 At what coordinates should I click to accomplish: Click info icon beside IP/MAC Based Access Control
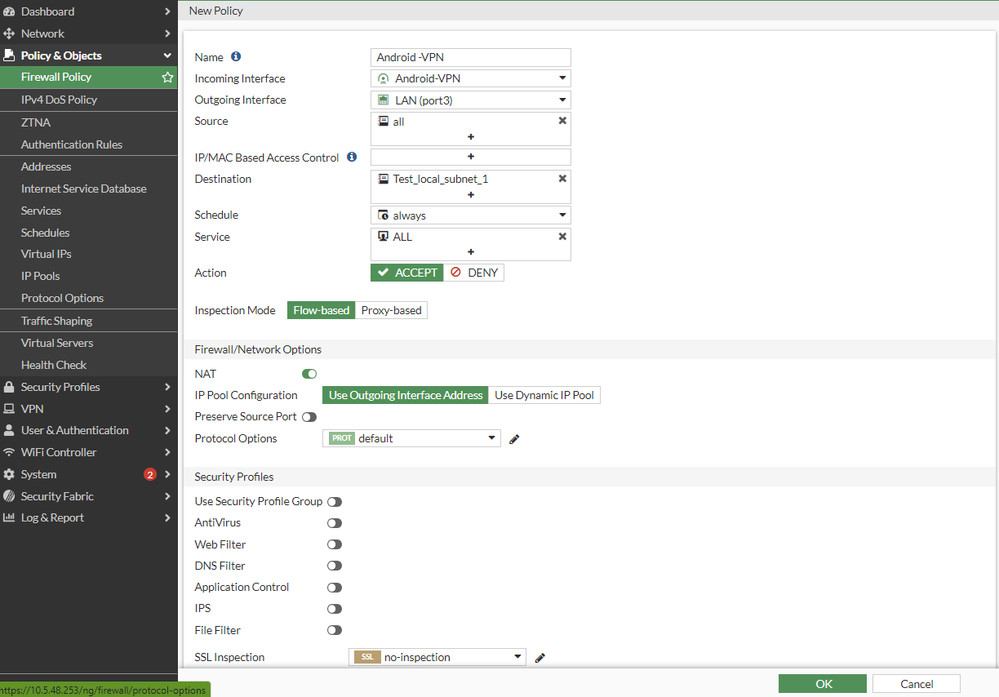click(x=352, y=157)
